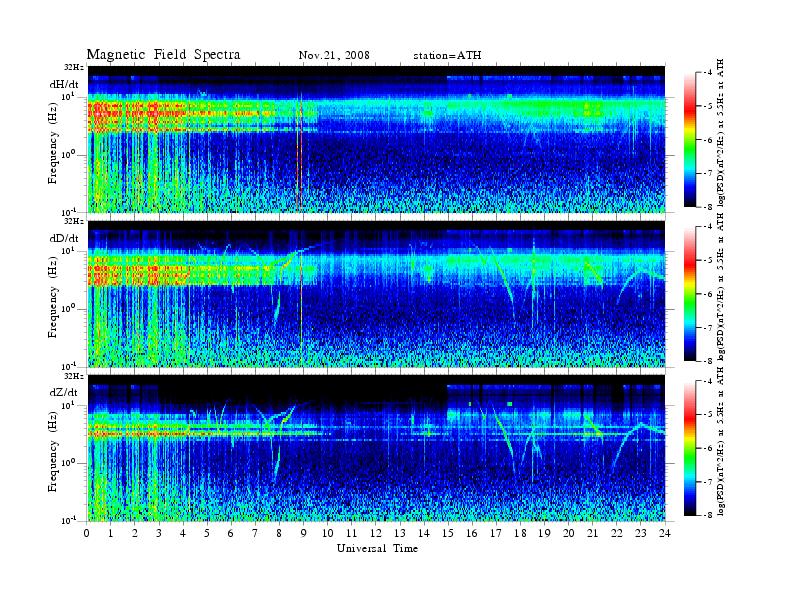The width and height of the screenshot is (792, 612).
Task: Click hour tick label '12' on time axis
Action: point(376,533)
